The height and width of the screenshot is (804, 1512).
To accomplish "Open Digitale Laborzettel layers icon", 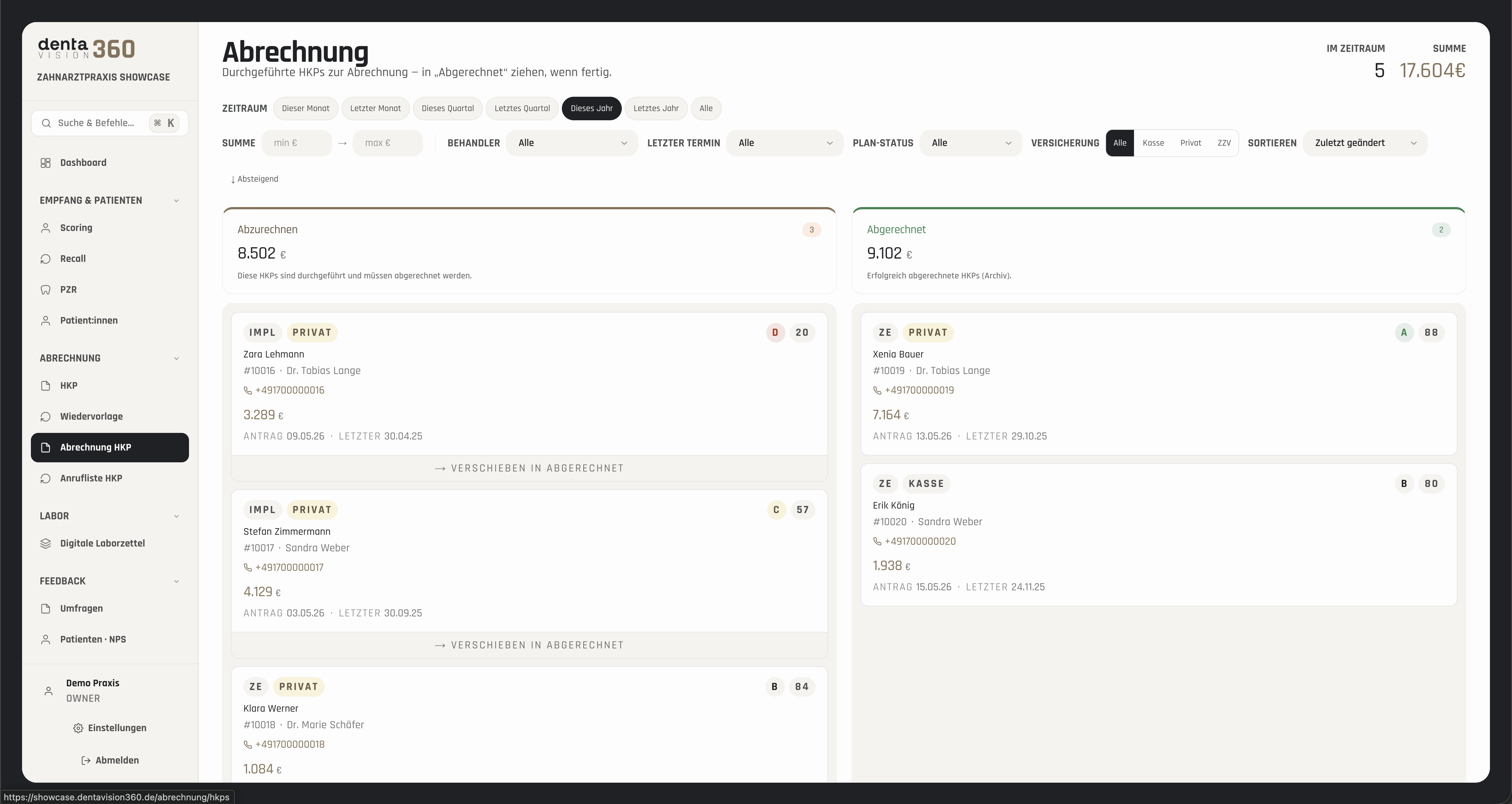I will click(x=45, y=543).
